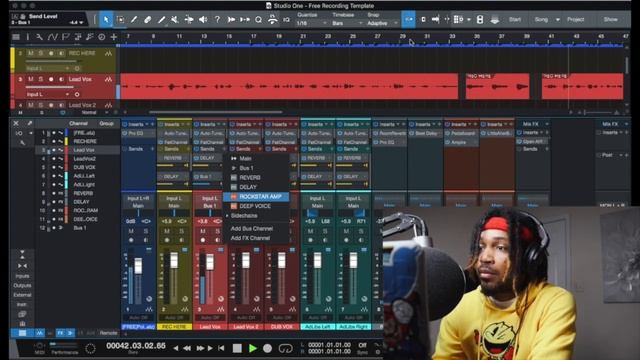The image size is (640, 360).
Task: Select the Eraser tool
Action: click(148, 20)
